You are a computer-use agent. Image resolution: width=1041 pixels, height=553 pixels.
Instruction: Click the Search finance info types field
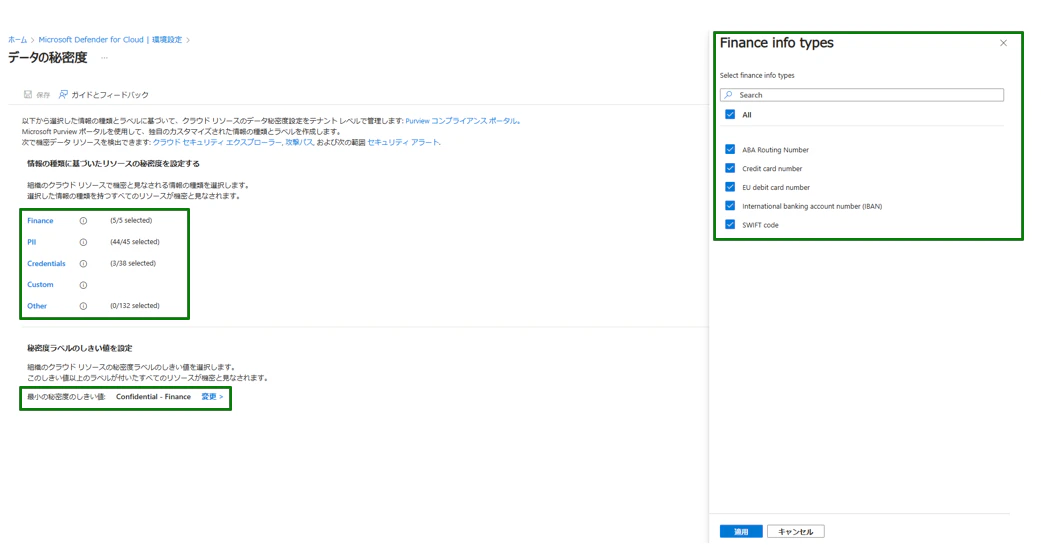click(x=862, y=95)
